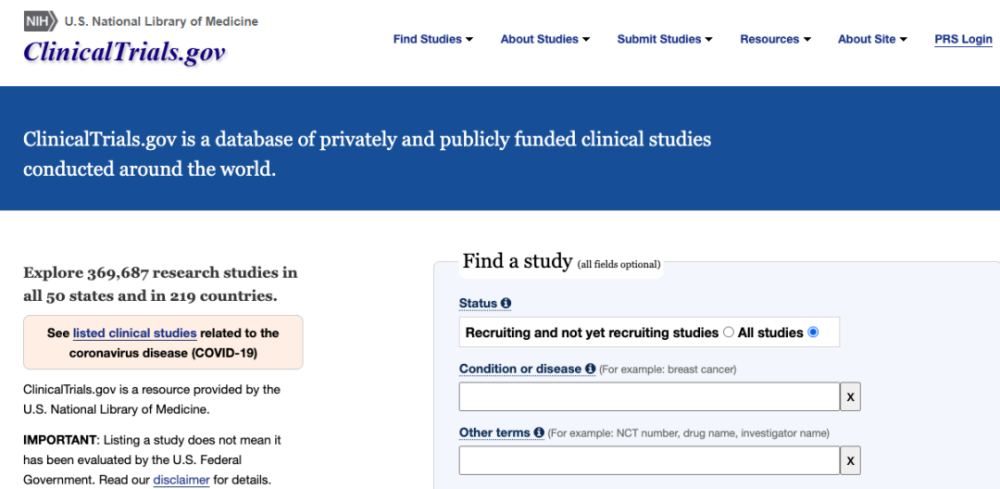This screenshot has width=1000, height=489.
Task: Open the About Site menu
Action: (x=872, y=39)
